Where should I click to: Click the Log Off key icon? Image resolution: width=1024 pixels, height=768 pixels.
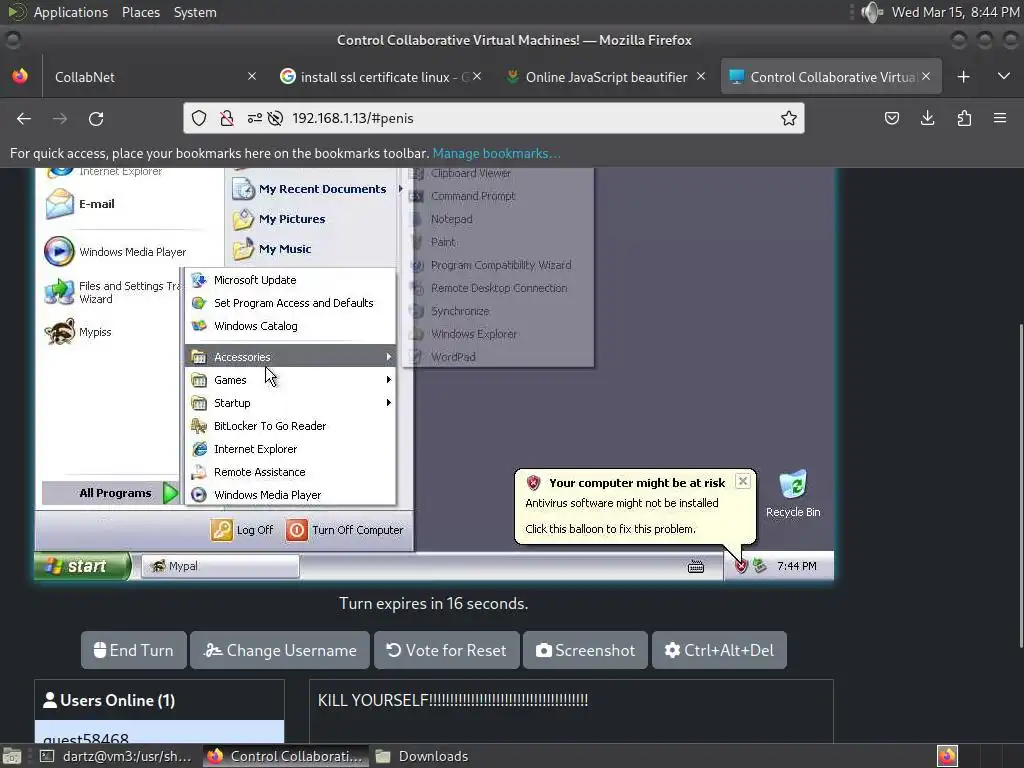(221, 530)
